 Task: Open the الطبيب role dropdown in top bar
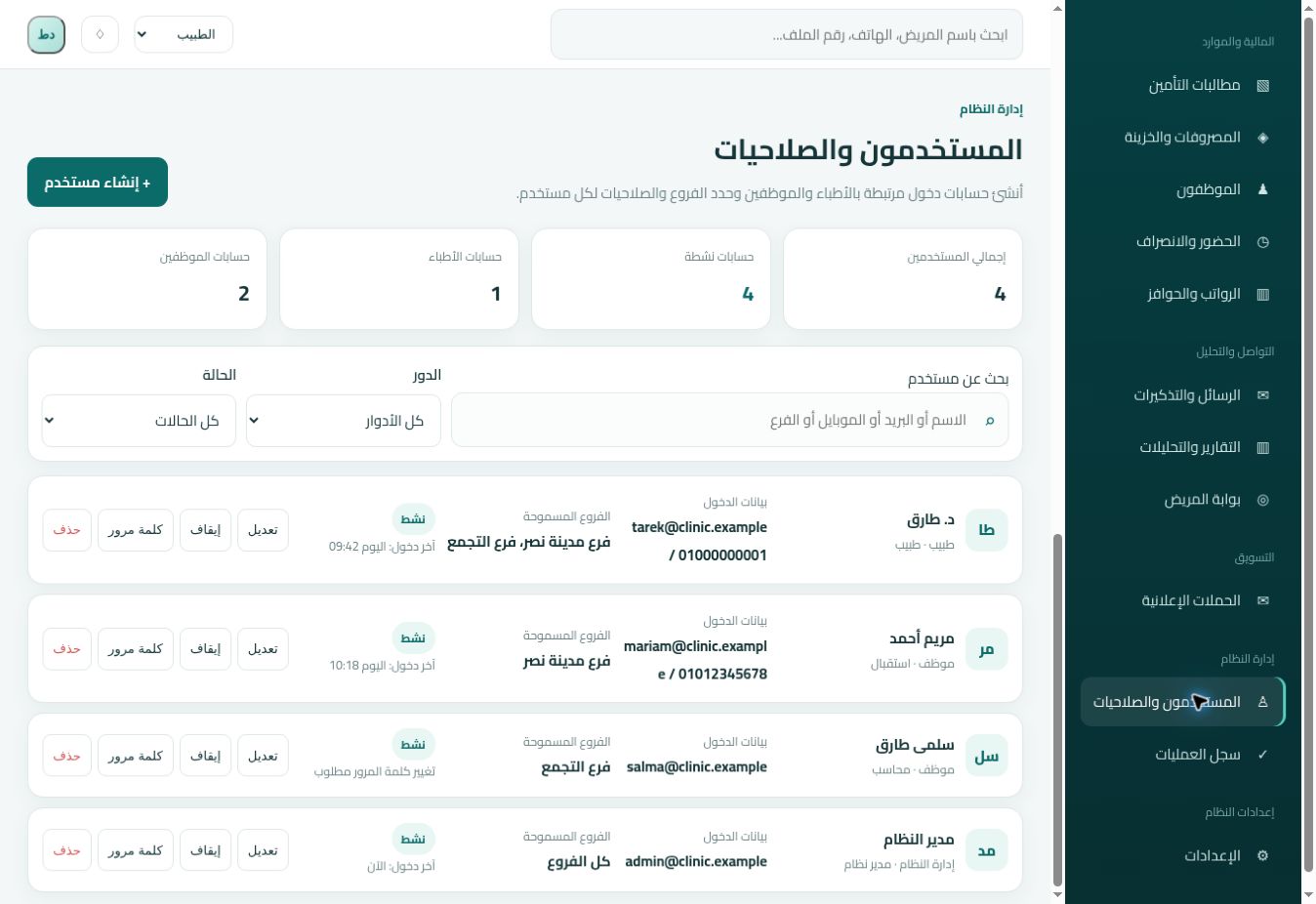pos(184,34)
